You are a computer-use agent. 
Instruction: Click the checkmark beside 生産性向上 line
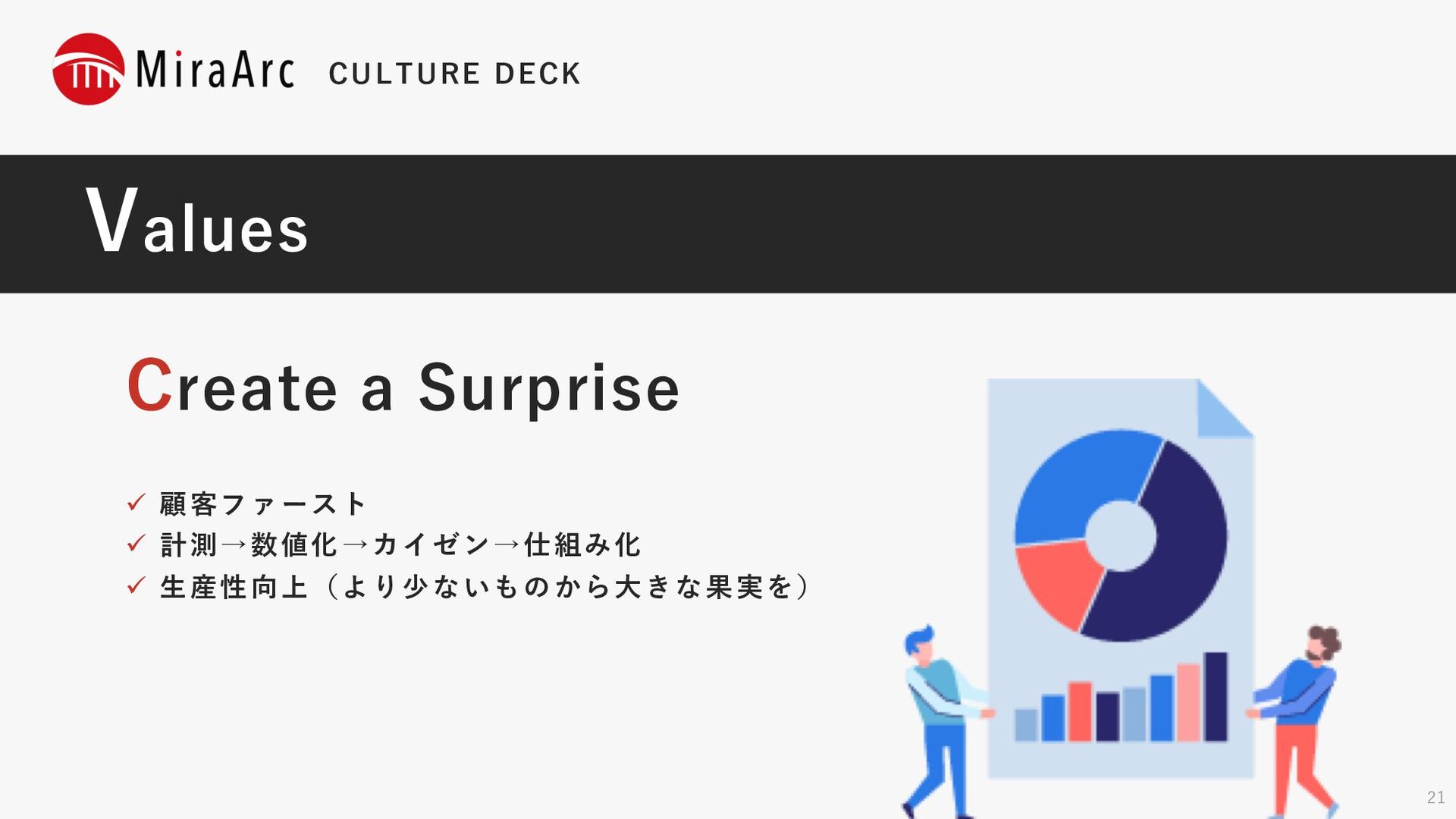[136, 585]
